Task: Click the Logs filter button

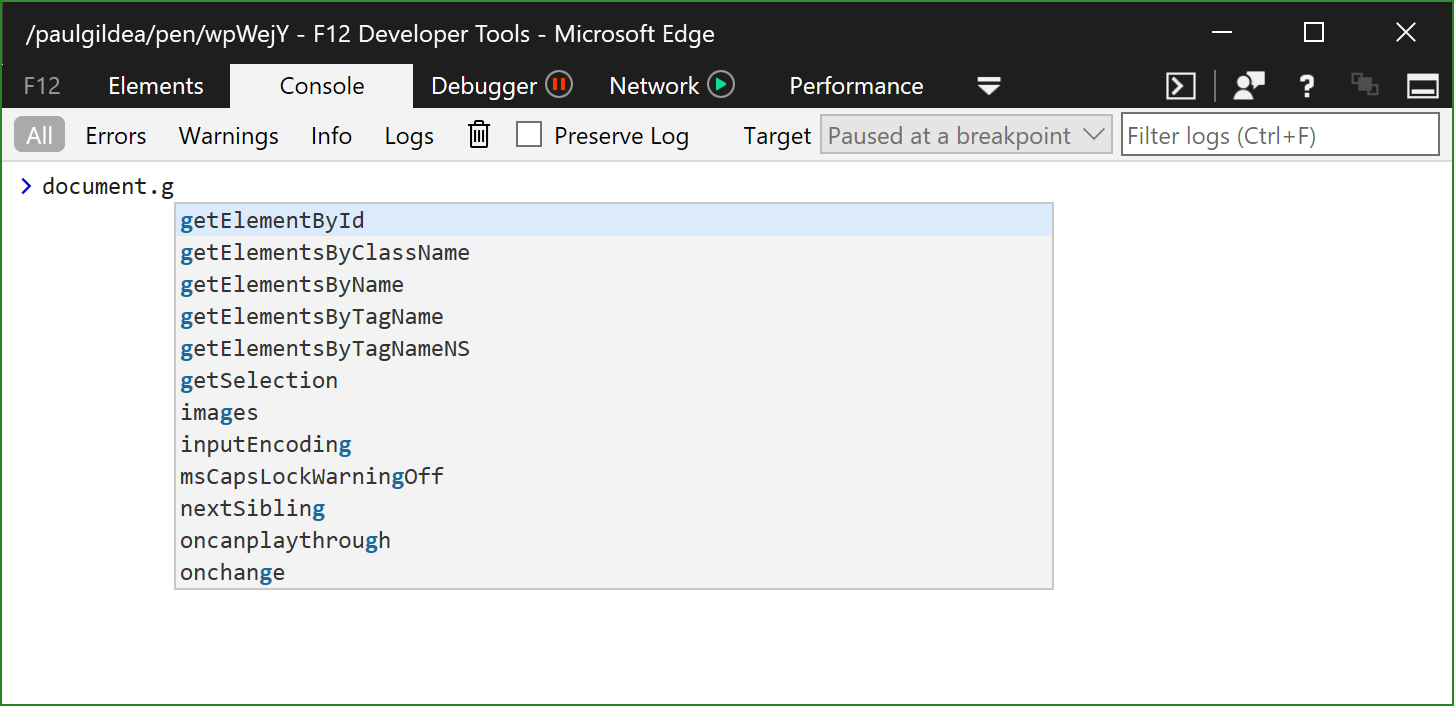Action: tap(408, 135)
